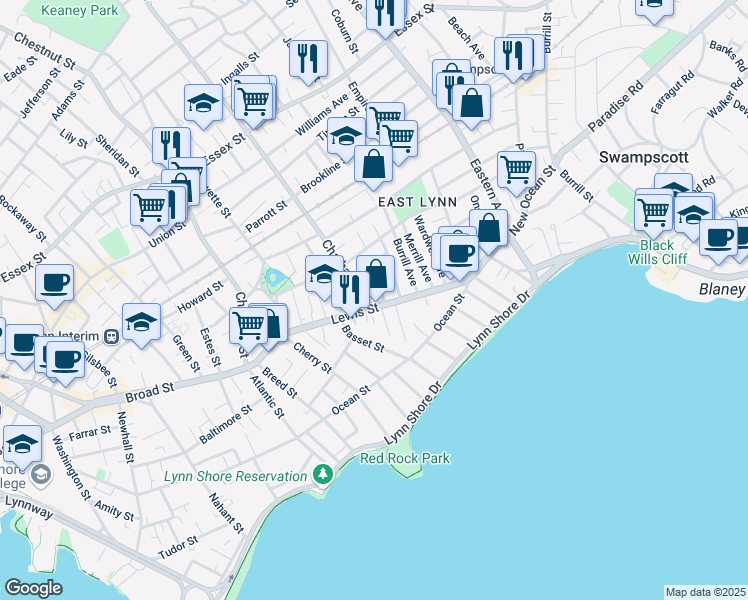This screenshot has width=748, height=600.
Task: Open the grocery cart marker near Cherry St
Action: [x=248, y=326]
